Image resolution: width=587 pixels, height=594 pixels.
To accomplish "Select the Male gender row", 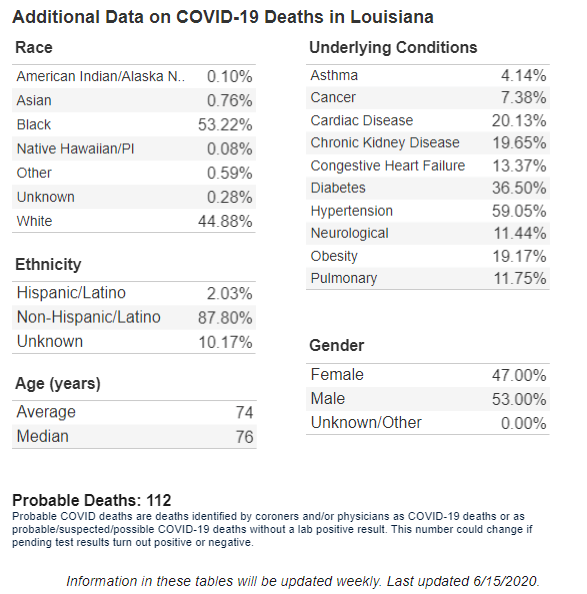I will pos(428,399).
